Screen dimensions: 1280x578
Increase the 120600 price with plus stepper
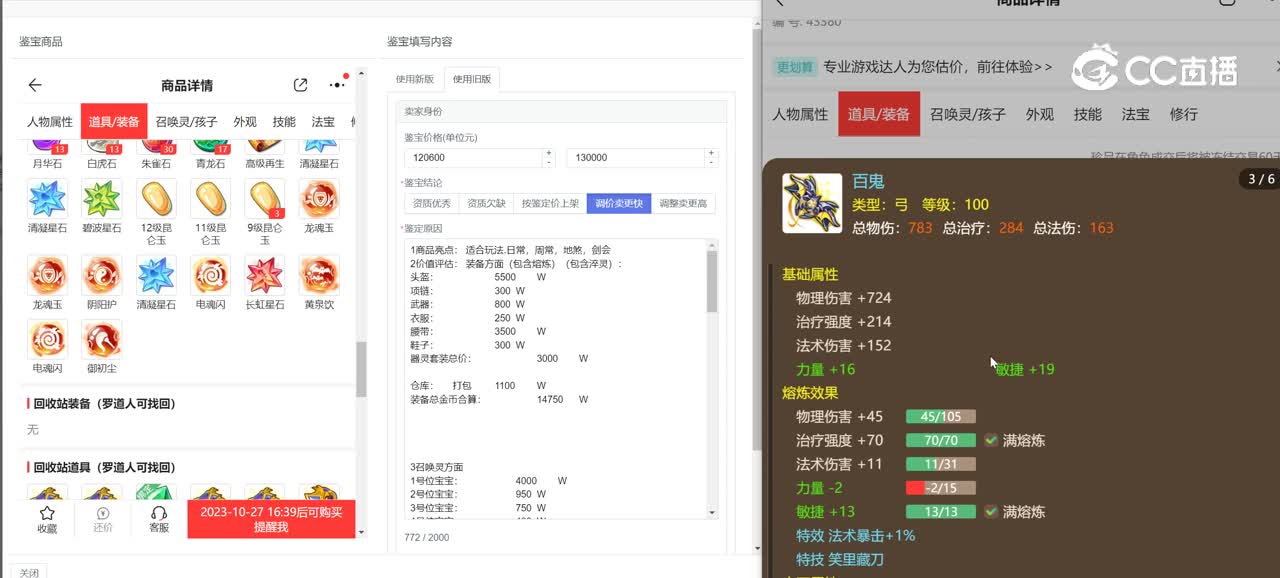[x=547, y=153]
